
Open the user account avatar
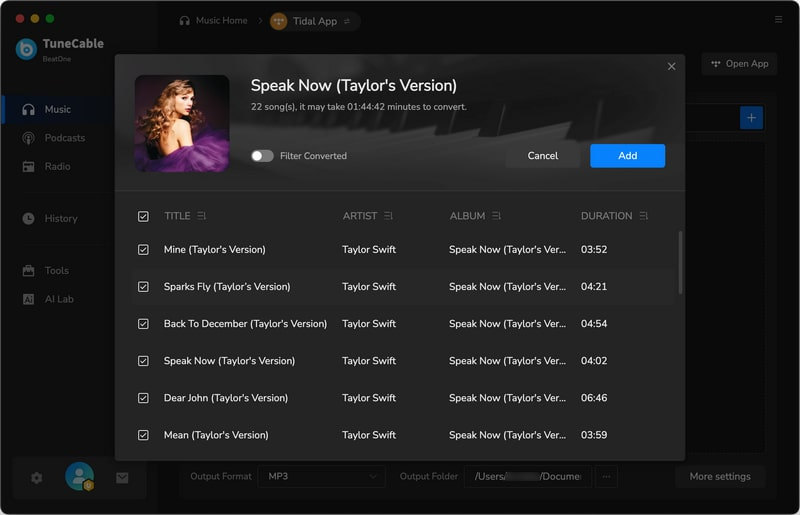(x=80, y=476)
